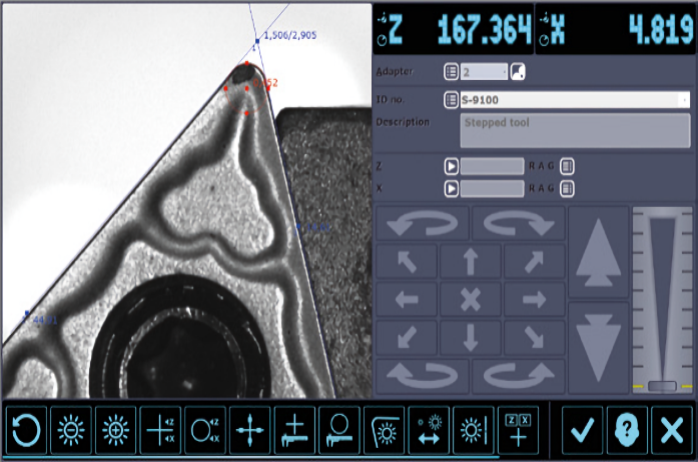Click the X nominal value input field

[x=492, y=189]
